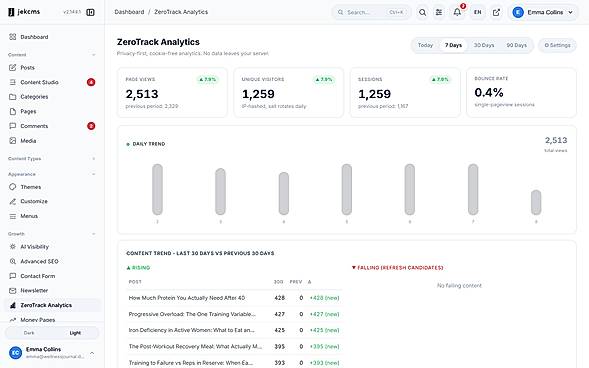
Task: Expand the Content Types sidebar section
Action: point(94,159)
